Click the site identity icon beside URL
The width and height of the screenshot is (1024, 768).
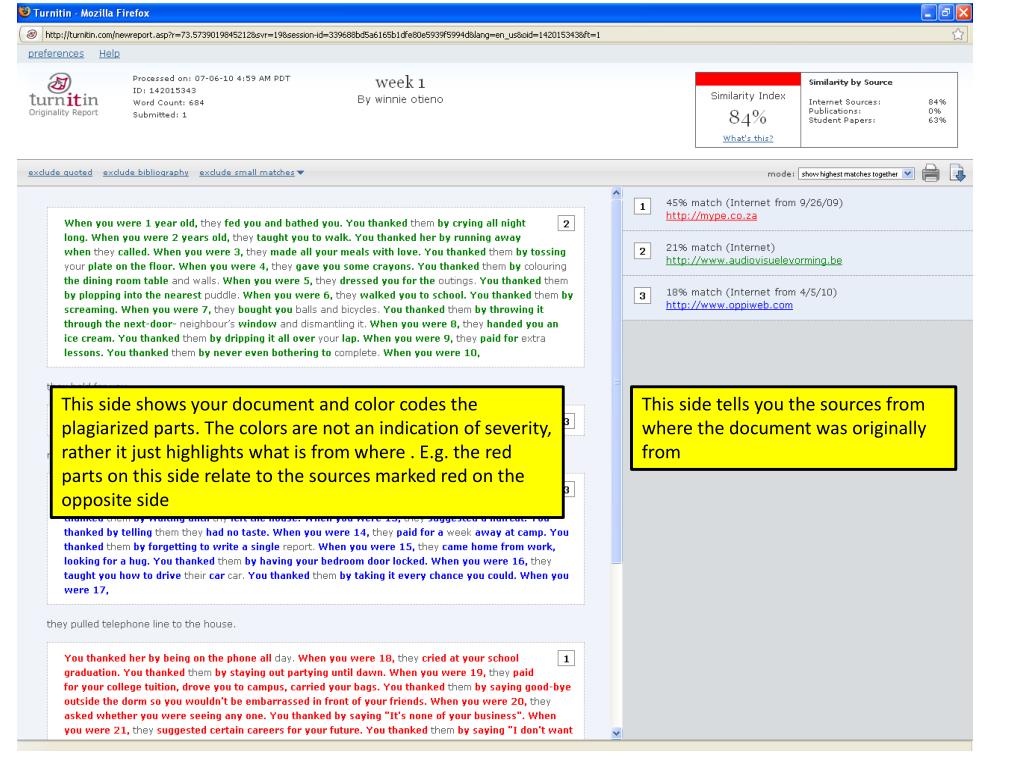(31, 35)
